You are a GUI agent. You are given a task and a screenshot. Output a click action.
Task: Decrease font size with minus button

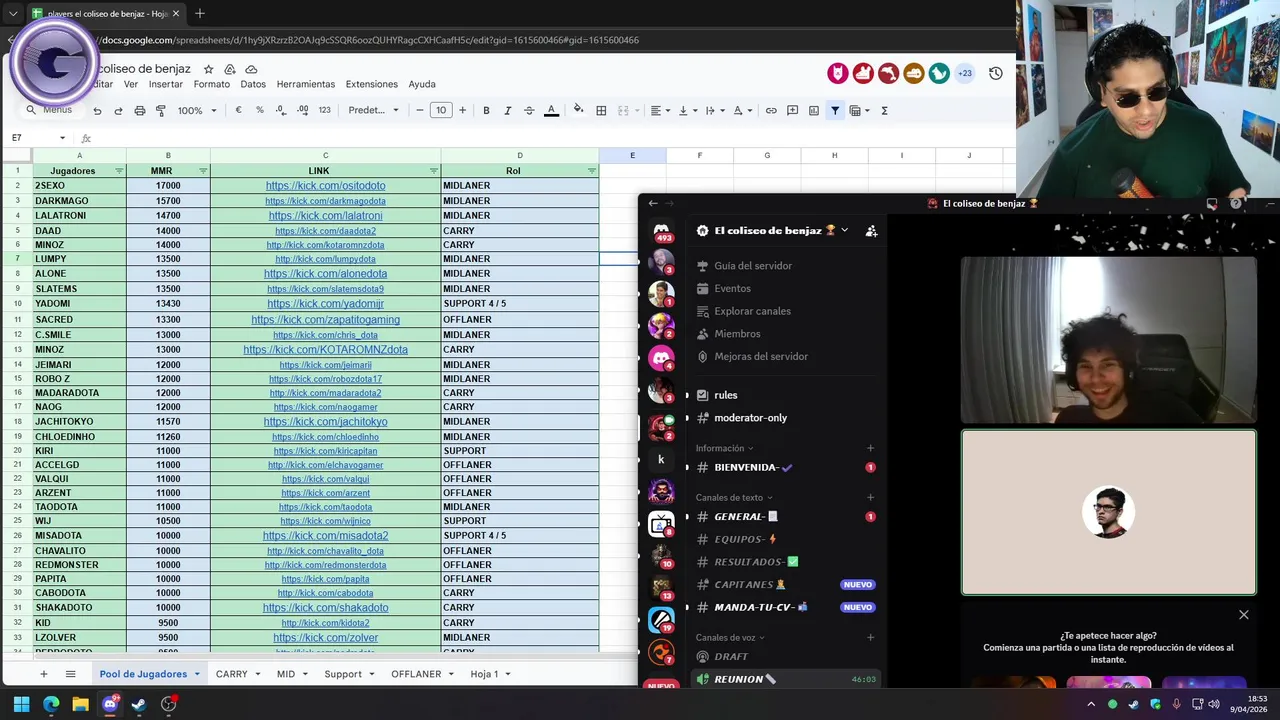tap(420, 111)
